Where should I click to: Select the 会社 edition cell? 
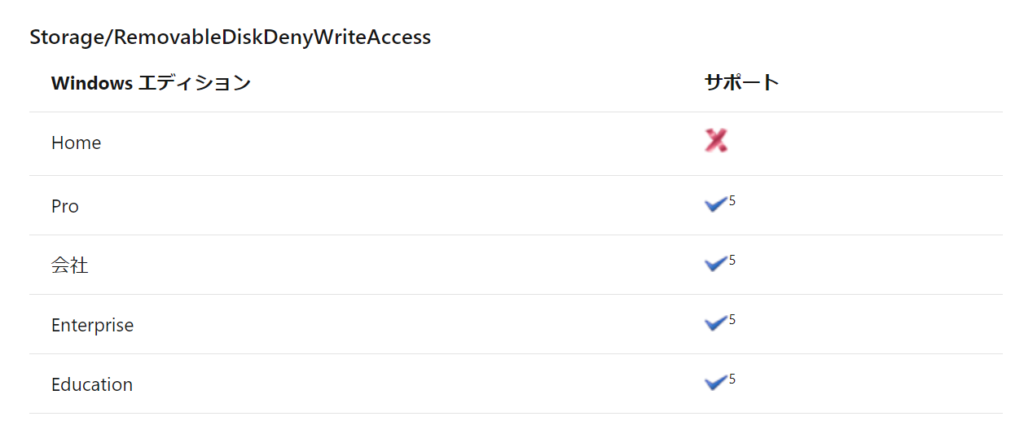[x=70, y=266]
